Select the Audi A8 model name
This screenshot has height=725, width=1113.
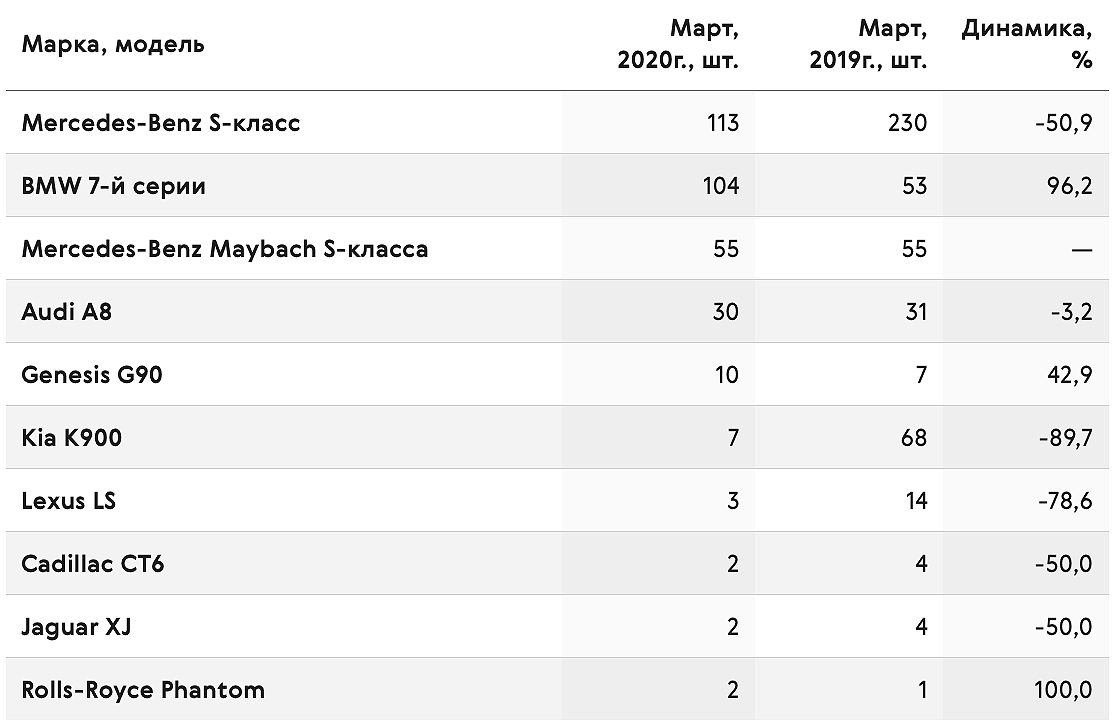point(67,312)
